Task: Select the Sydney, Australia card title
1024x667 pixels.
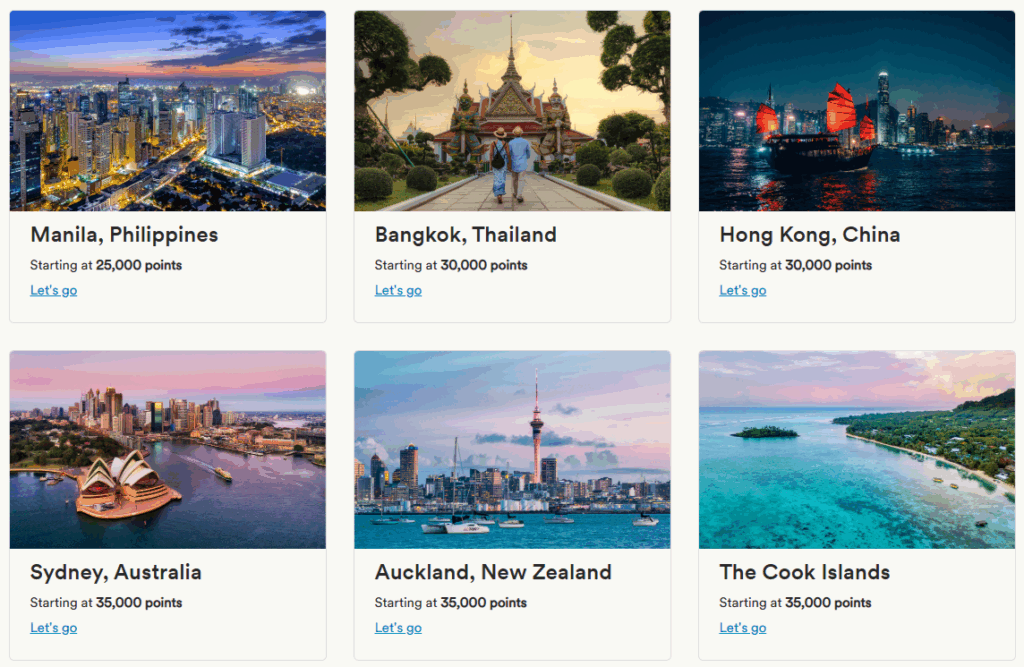Action: (x=116, y=573)
